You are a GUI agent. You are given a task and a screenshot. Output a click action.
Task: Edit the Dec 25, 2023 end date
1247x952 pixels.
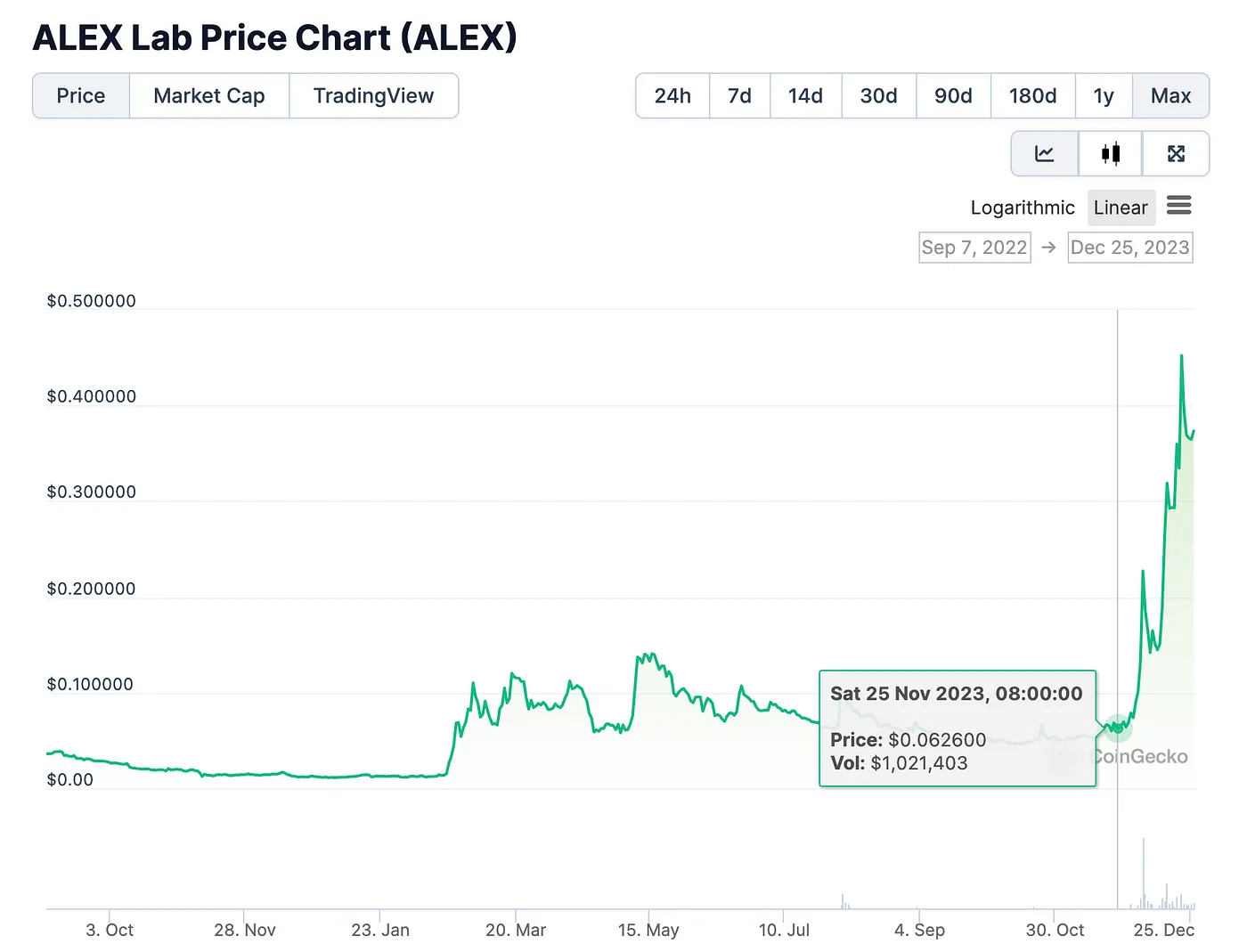[x=1130, y=248]
